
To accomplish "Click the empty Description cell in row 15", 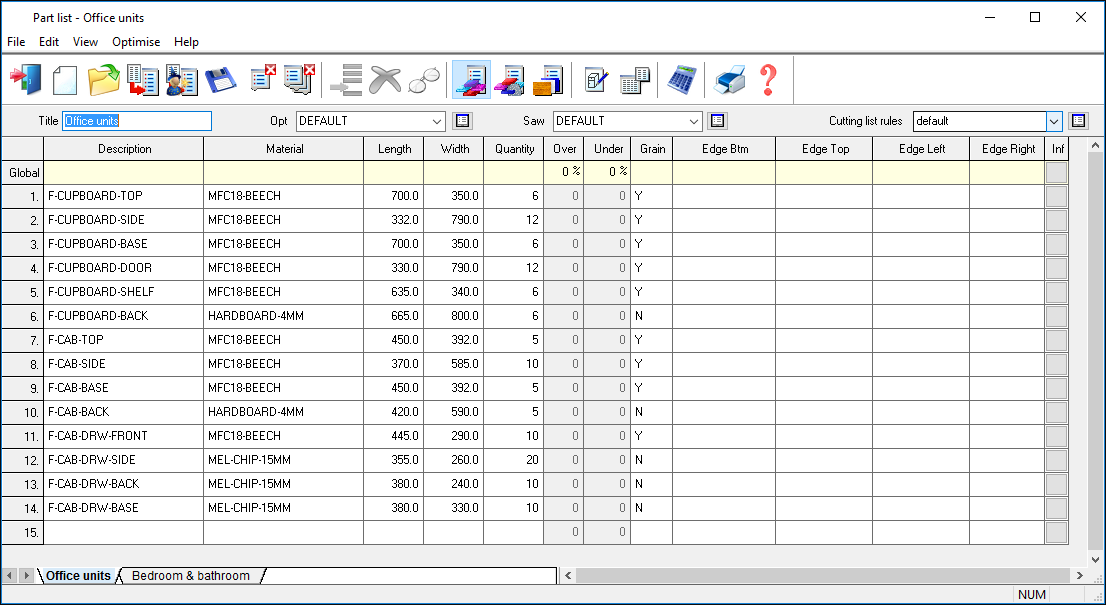I will tap(123, 532).
